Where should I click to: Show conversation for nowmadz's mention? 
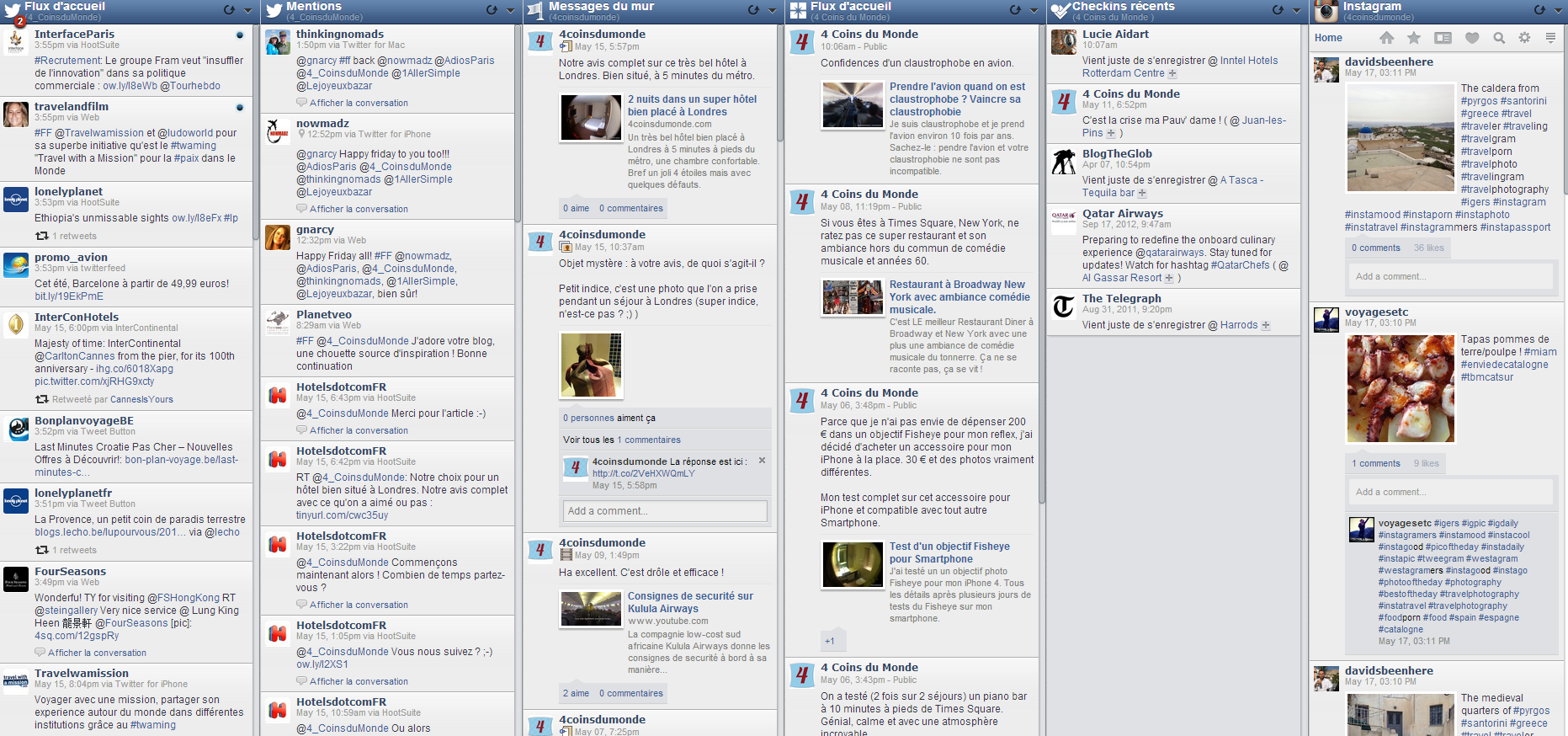(359, 209)
